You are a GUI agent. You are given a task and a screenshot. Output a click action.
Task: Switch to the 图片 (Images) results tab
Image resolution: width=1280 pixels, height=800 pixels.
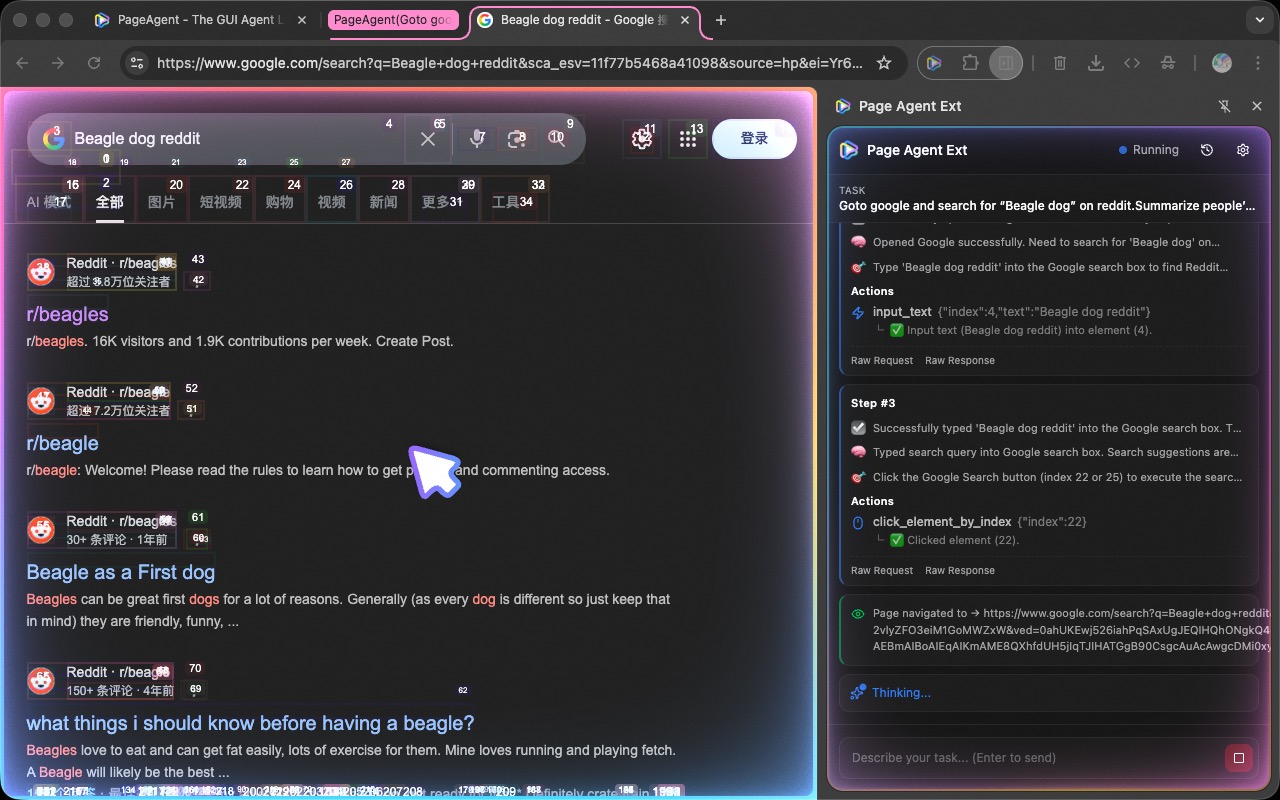pyautogui.click(x=160, y=200)
